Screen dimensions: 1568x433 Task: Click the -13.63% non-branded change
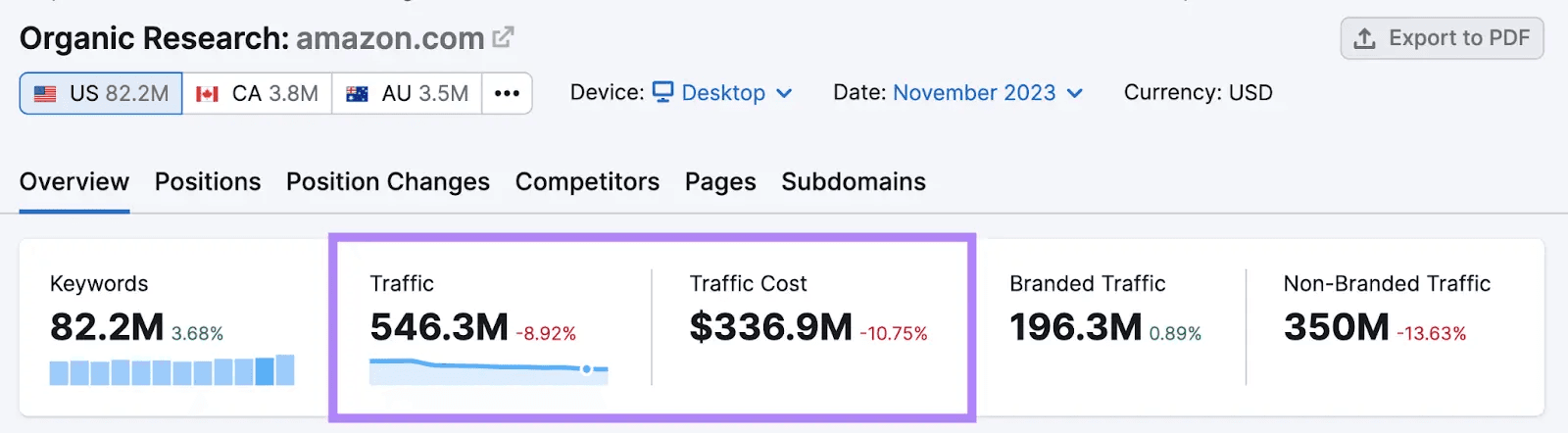coord(1432,334)
